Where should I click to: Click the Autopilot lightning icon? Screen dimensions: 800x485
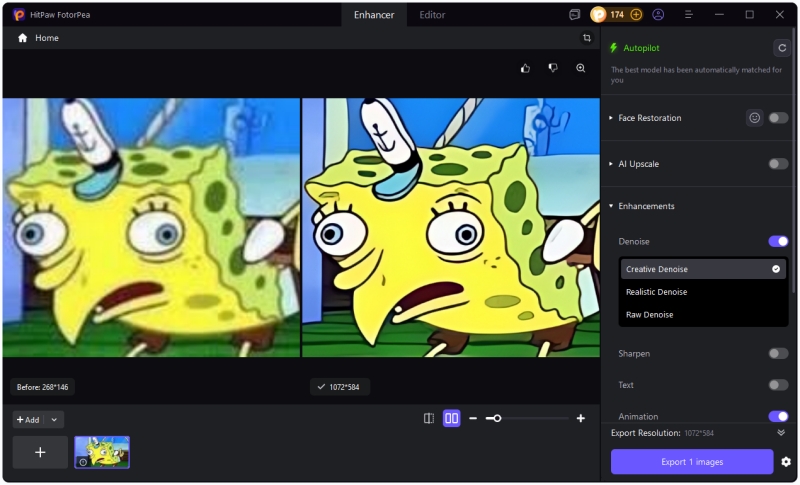coord(614,48)
